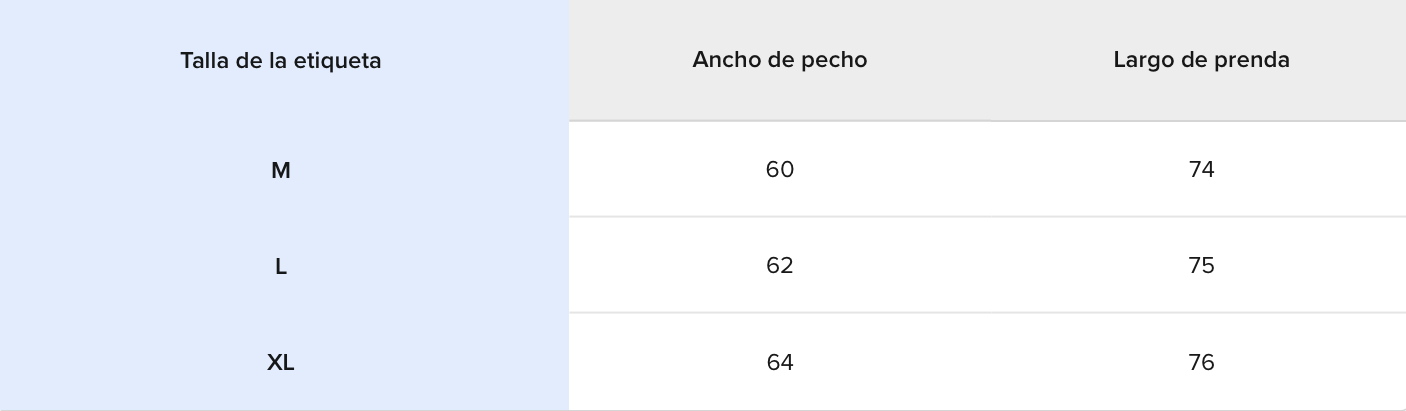Select size M label cell
The width and height of the screenshot is (1406, 411).
click(x=280, y=171)
